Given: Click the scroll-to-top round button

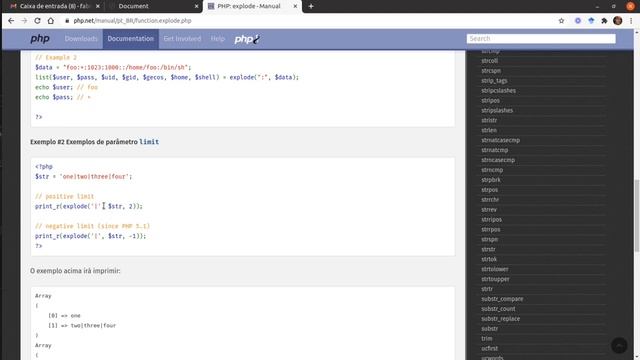Looking at the screenshot, I should 619,345.
